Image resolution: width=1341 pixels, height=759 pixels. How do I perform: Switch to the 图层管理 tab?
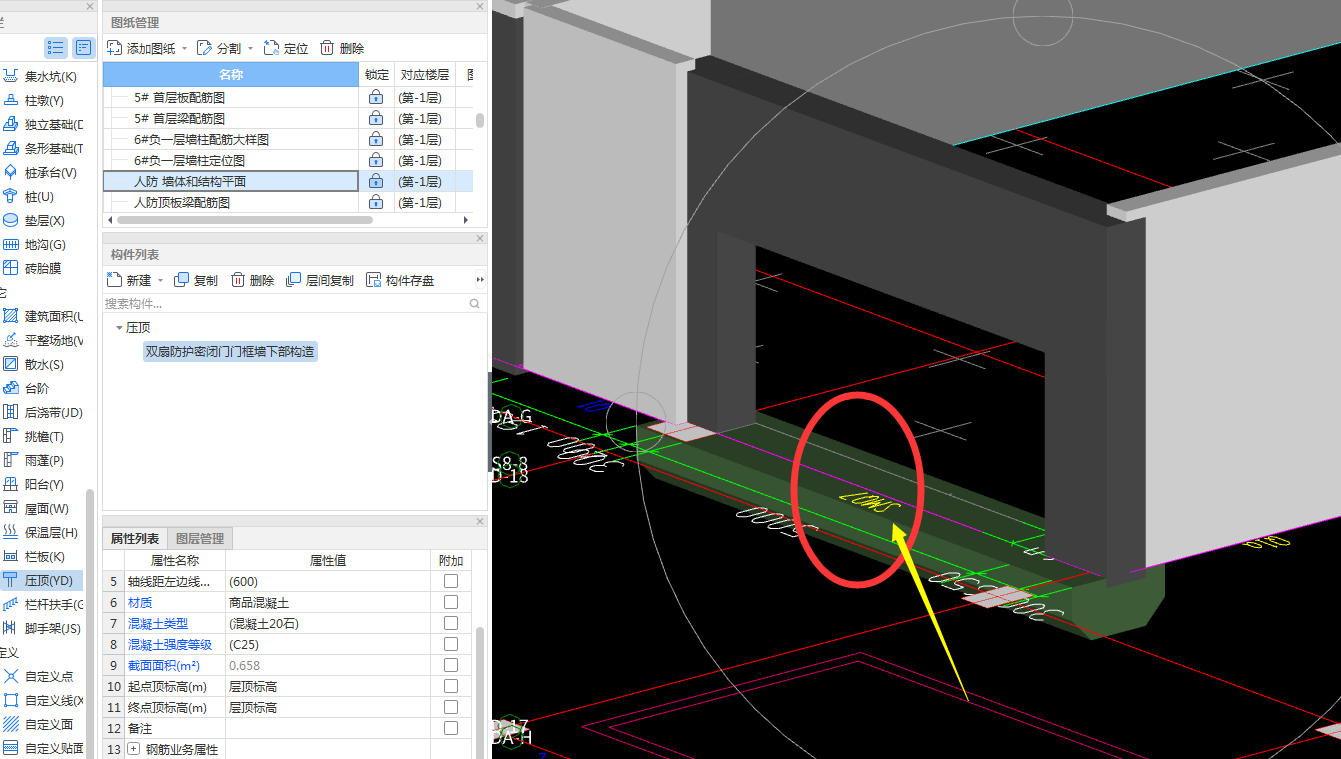pyautogui.click(x=199, y=538)
